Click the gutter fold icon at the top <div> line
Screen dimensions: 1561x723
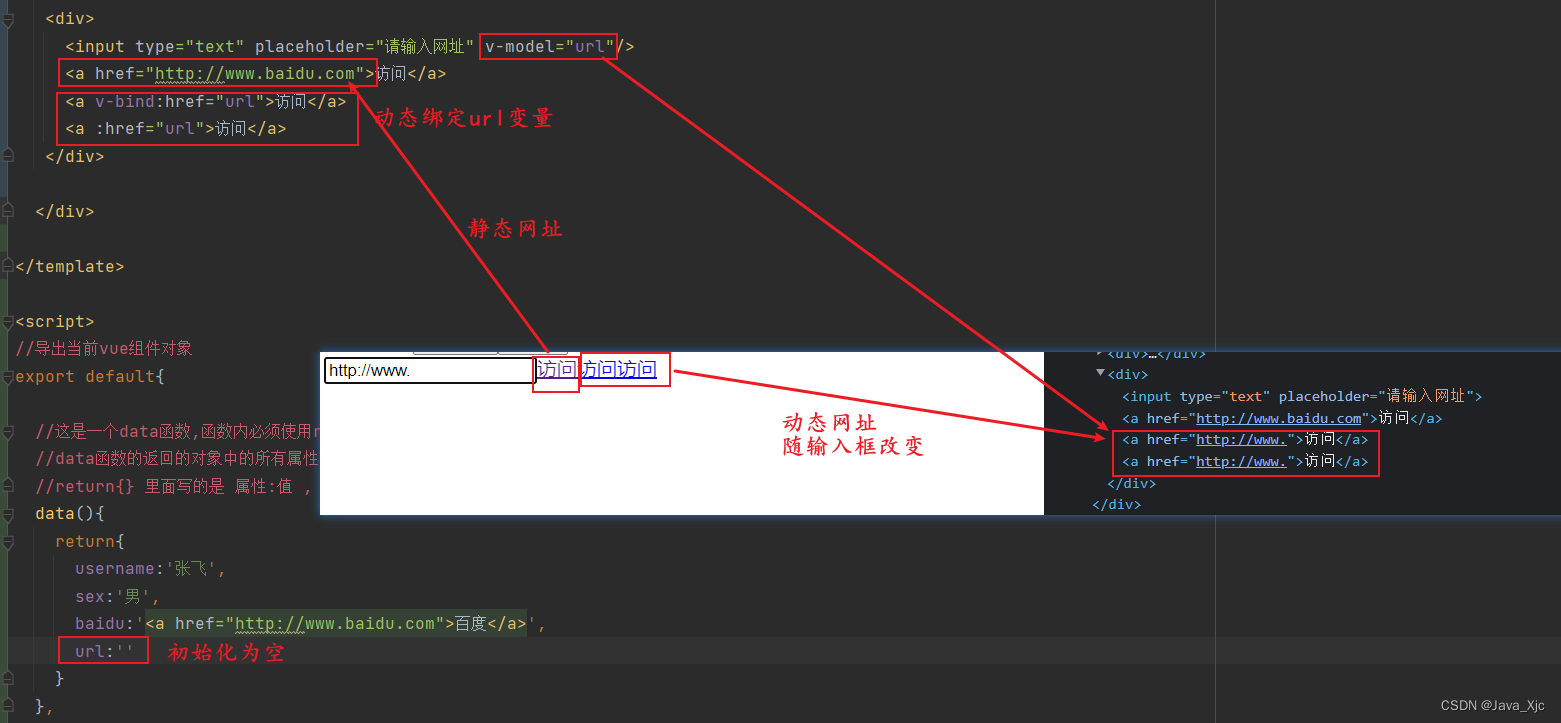point(8,17)
